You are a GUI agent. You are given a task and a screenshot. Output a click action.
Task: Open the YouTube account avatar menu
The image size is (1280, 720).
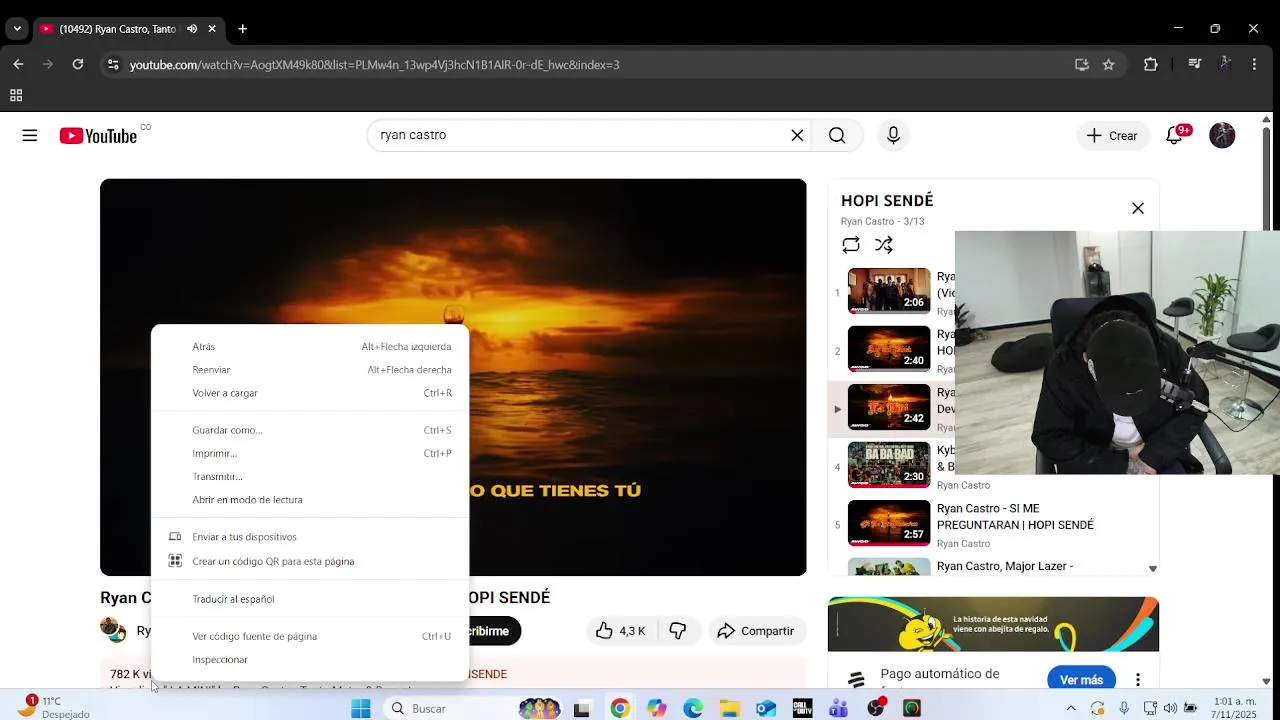(1222, 136)
